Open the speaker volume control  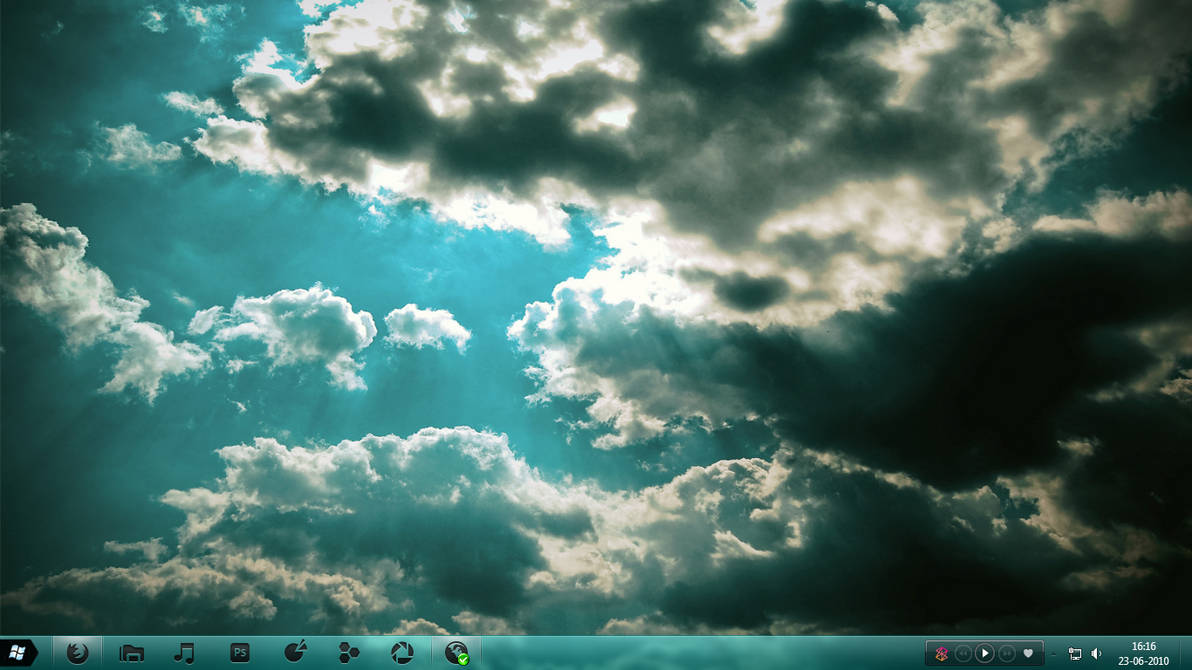click(1096, 653)
